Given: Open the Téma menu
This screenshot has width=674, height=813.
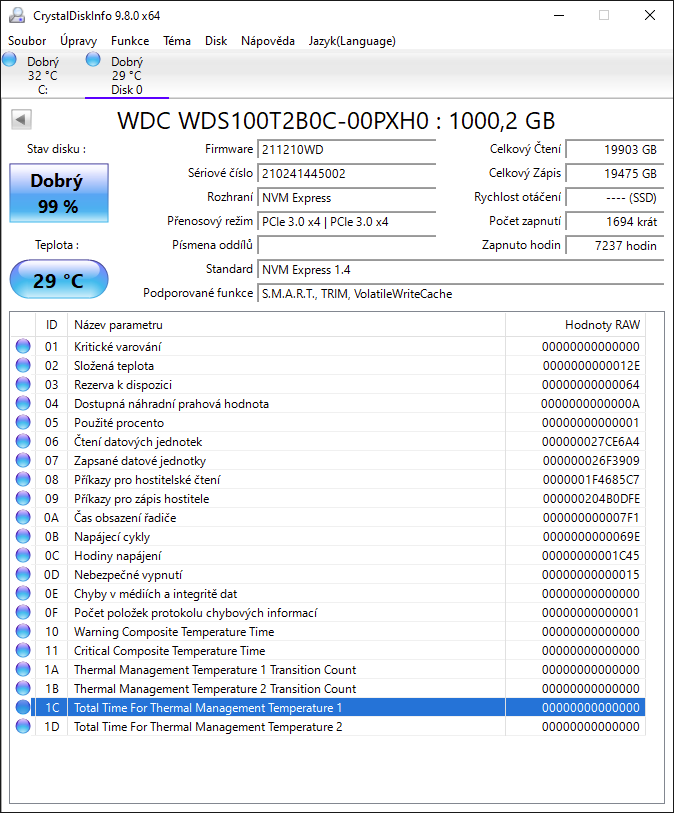Looking at the screenshot, I should [177, 41].
